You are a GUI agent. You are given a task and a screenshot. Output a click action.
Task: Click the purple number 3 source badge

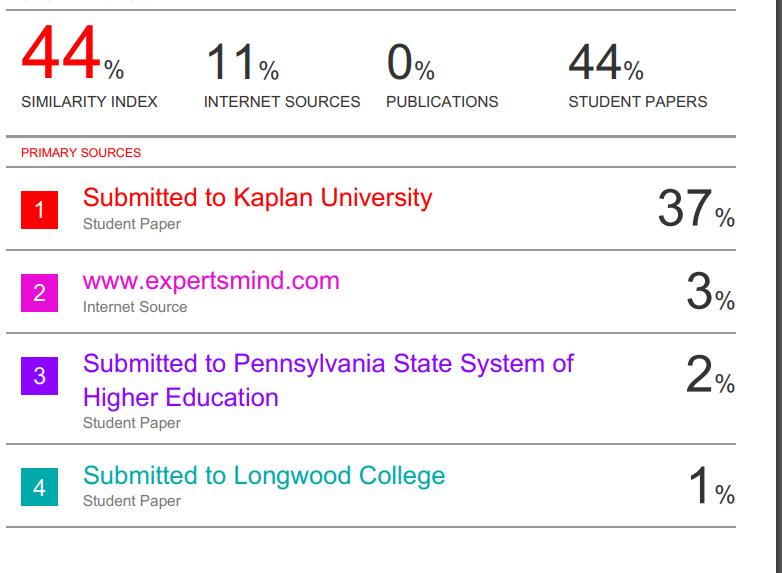39,376
